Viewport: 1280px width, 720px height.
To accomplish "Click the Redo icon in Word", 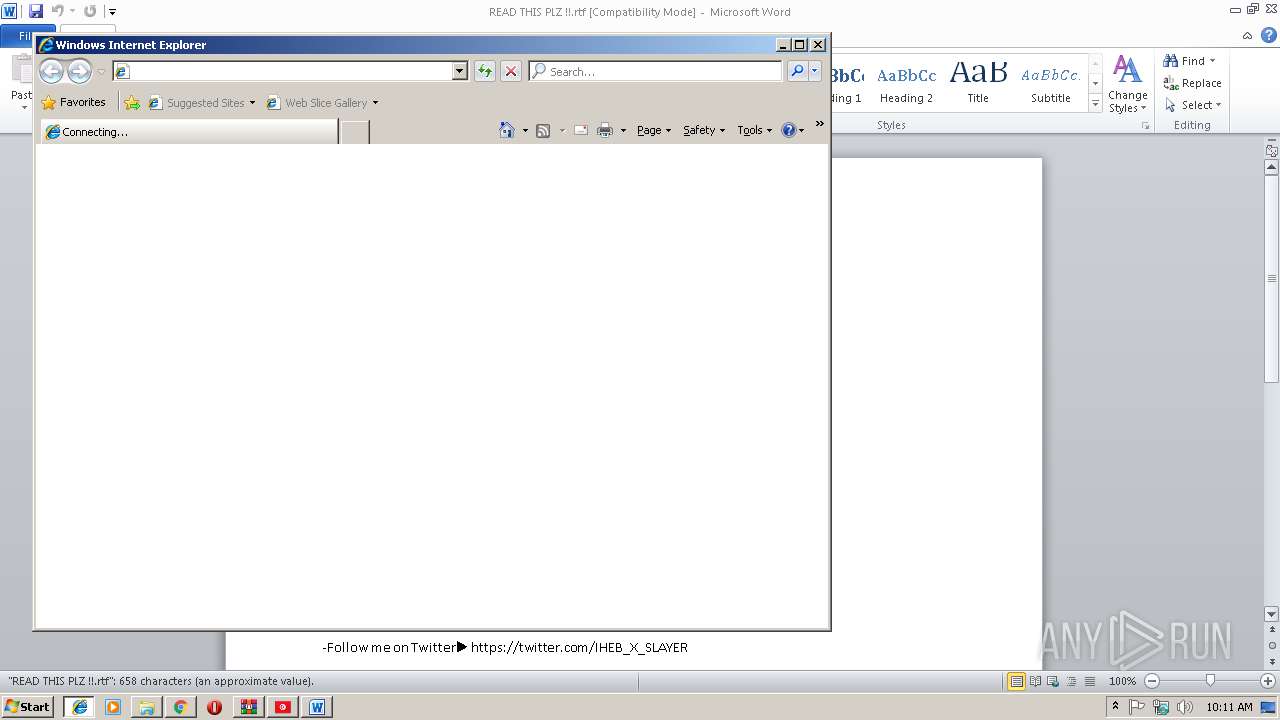I will click(x=90, y=11).
